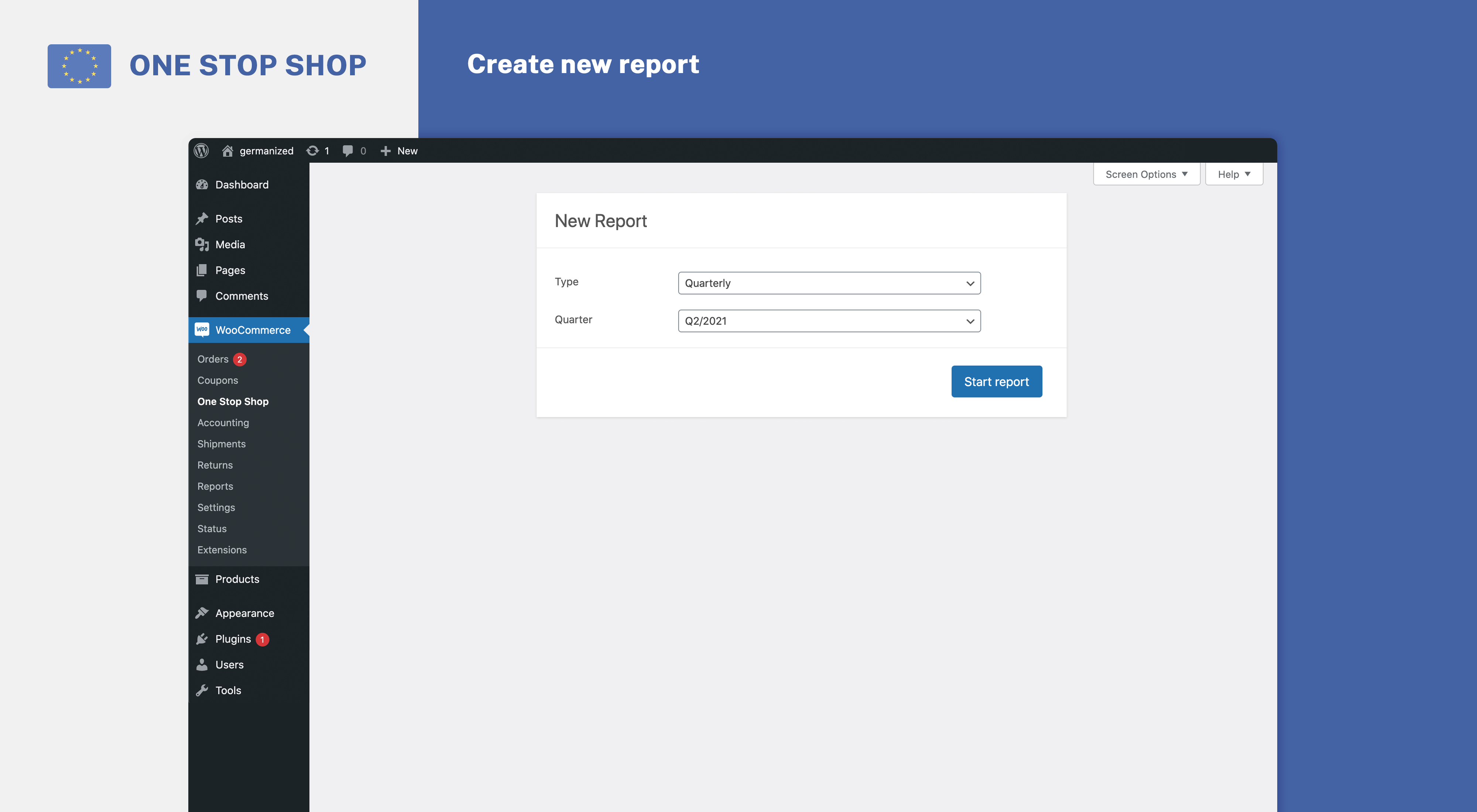Viewport: 1477px width, 812px height.
Task: Click the Users person icon
Action: [x=202, y=665]
